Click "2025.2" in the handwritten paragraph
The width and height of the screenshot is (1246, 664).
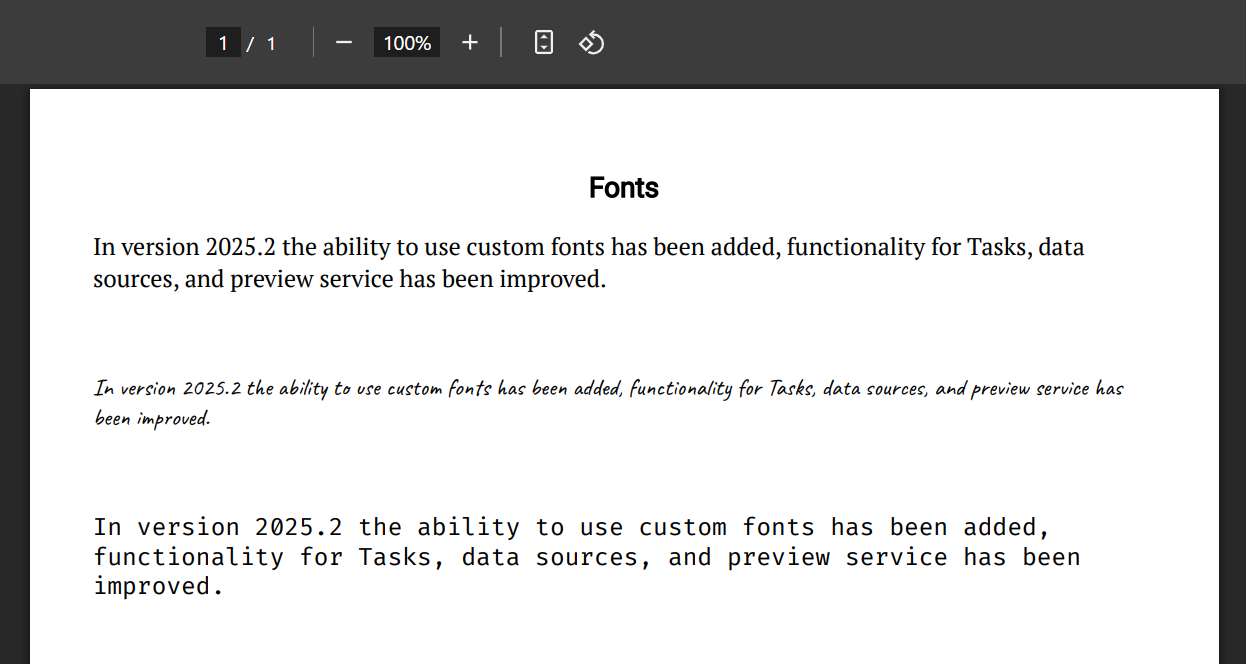212,388
